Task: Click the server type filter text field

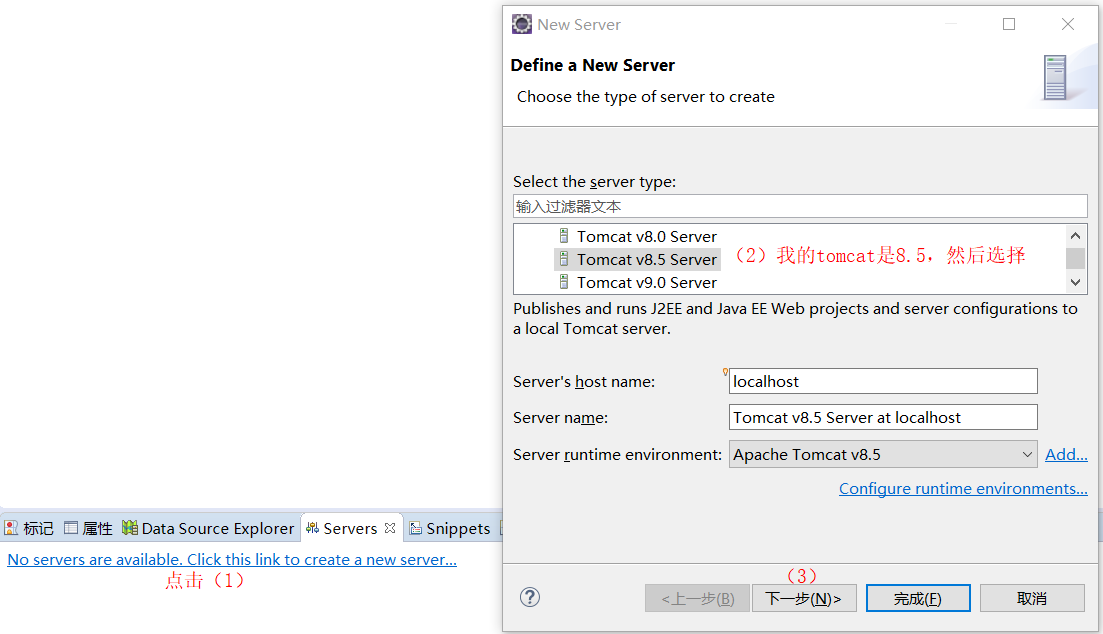Action: pos(800,206)
